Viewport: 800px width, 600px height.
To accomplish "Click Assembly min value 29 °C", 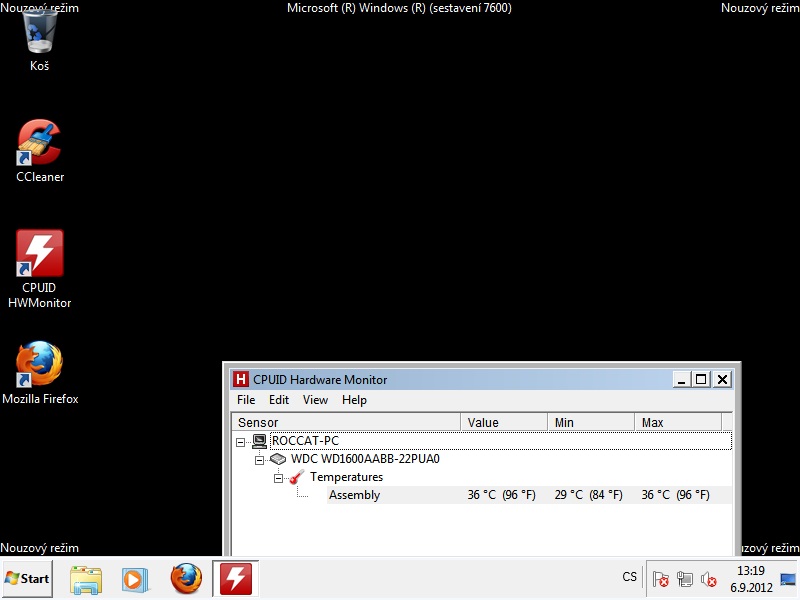I will (x=588, y=495).
